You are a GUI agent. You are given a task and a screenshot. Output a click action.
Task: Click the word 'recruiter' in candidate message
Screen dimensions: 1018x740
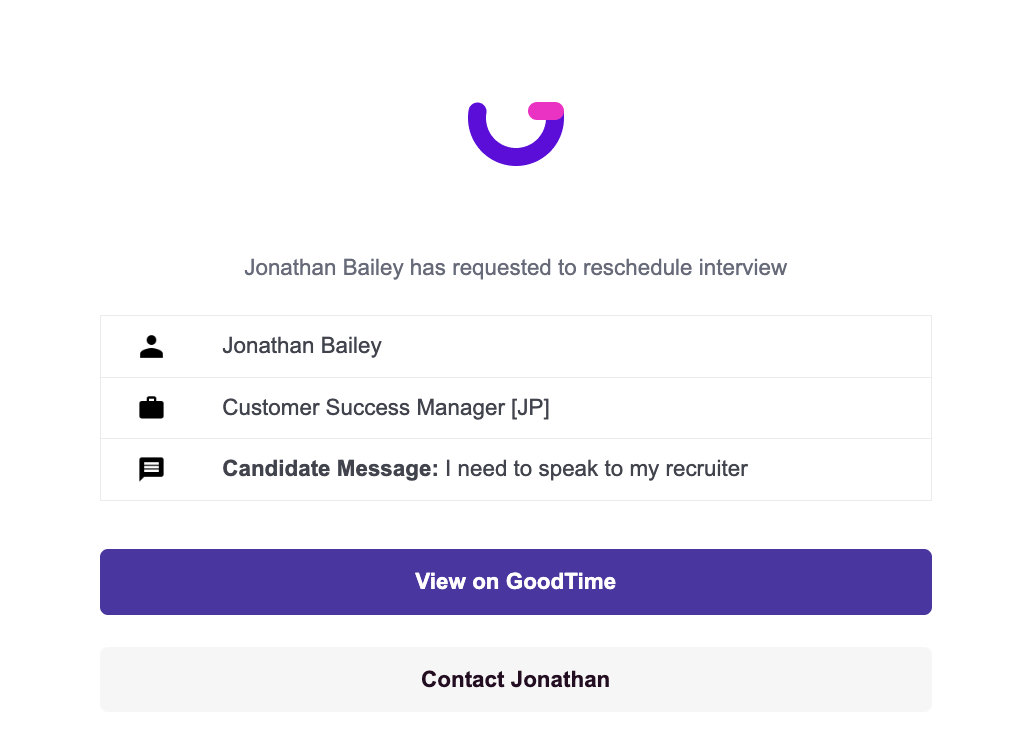click(705, 469)
